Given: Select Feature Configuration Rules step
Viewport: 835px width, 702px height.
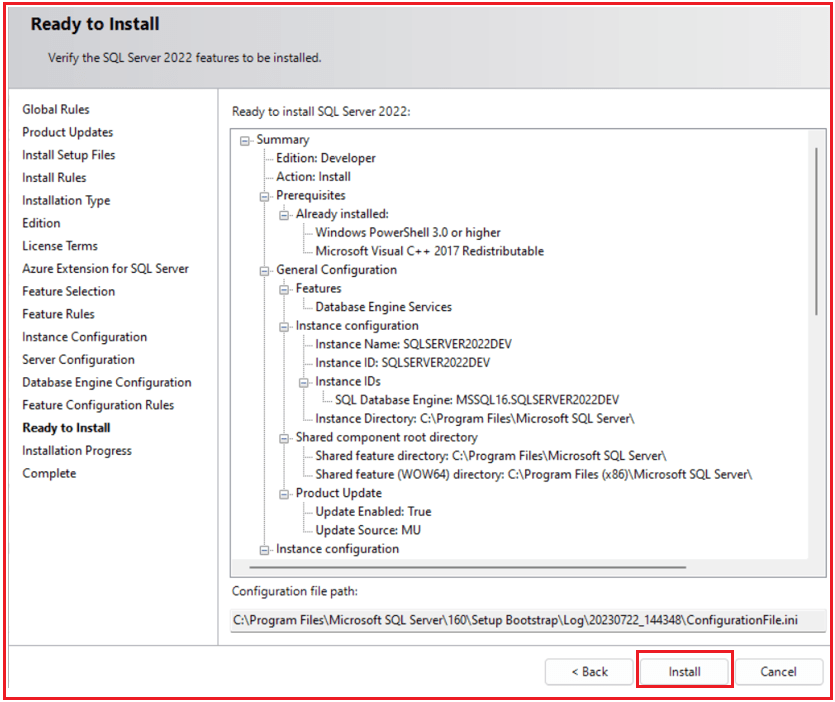Looking at the screenshot, I should click(98, 405).
